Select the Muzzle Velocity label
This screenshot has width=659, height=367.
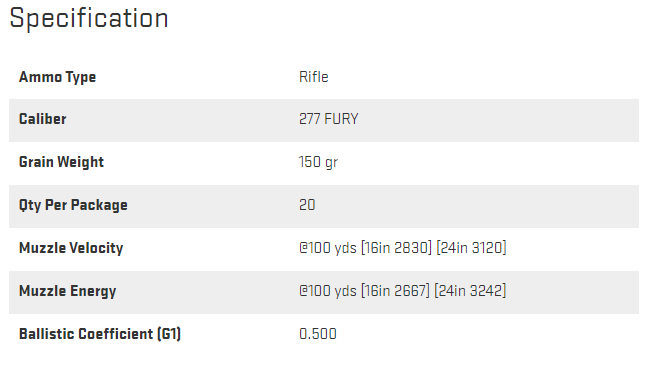[x=71, y=248]
